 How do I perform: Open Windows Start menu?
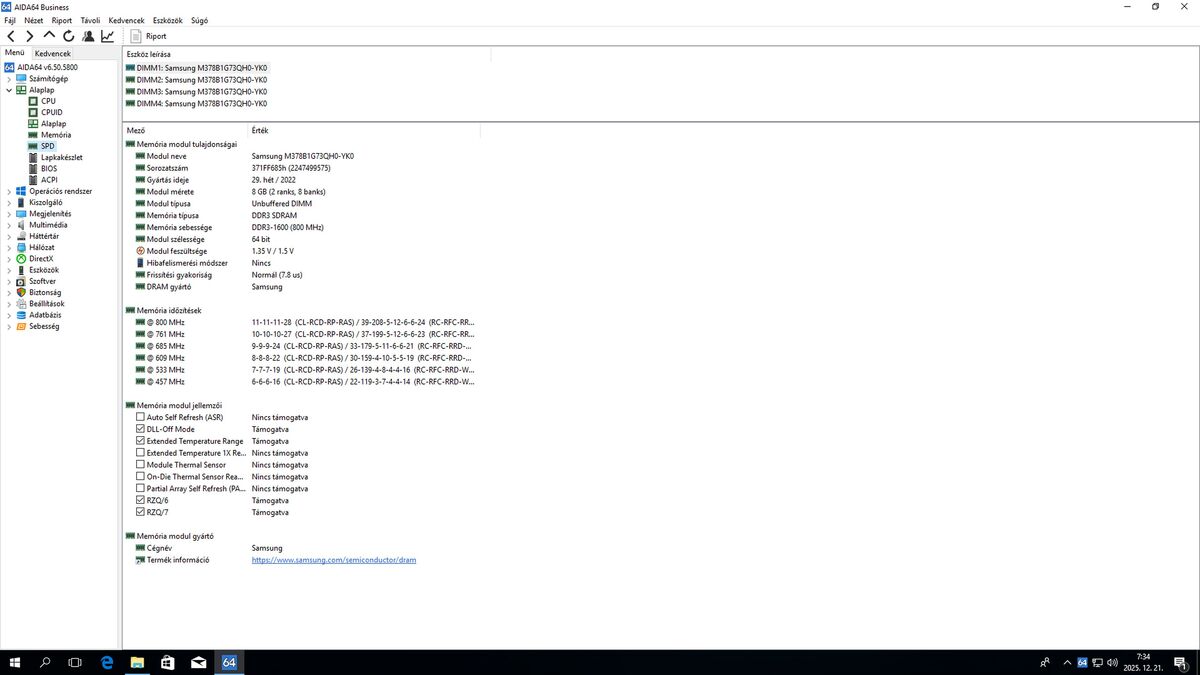pyautogui.click(x=15, y=662)
